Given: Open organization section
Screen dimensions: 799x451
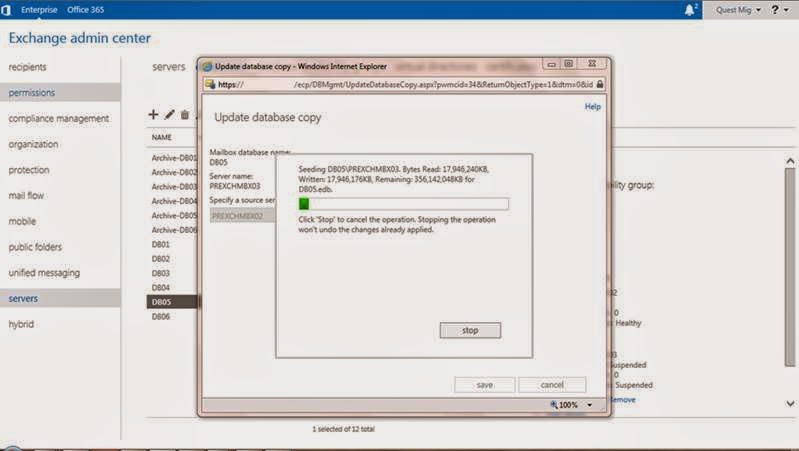Looking at the screenshot, I should click(x=33, y=144).
